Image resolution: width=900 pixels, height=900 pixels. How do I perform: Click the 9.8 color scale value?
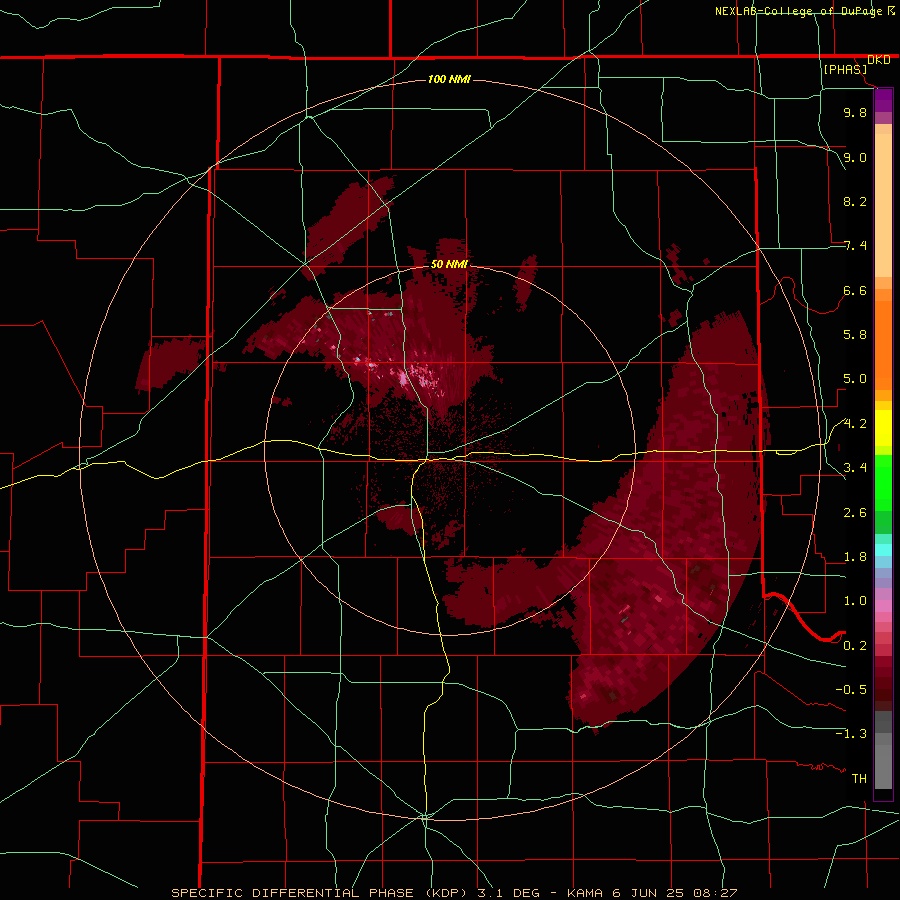[x=855, y=112]
